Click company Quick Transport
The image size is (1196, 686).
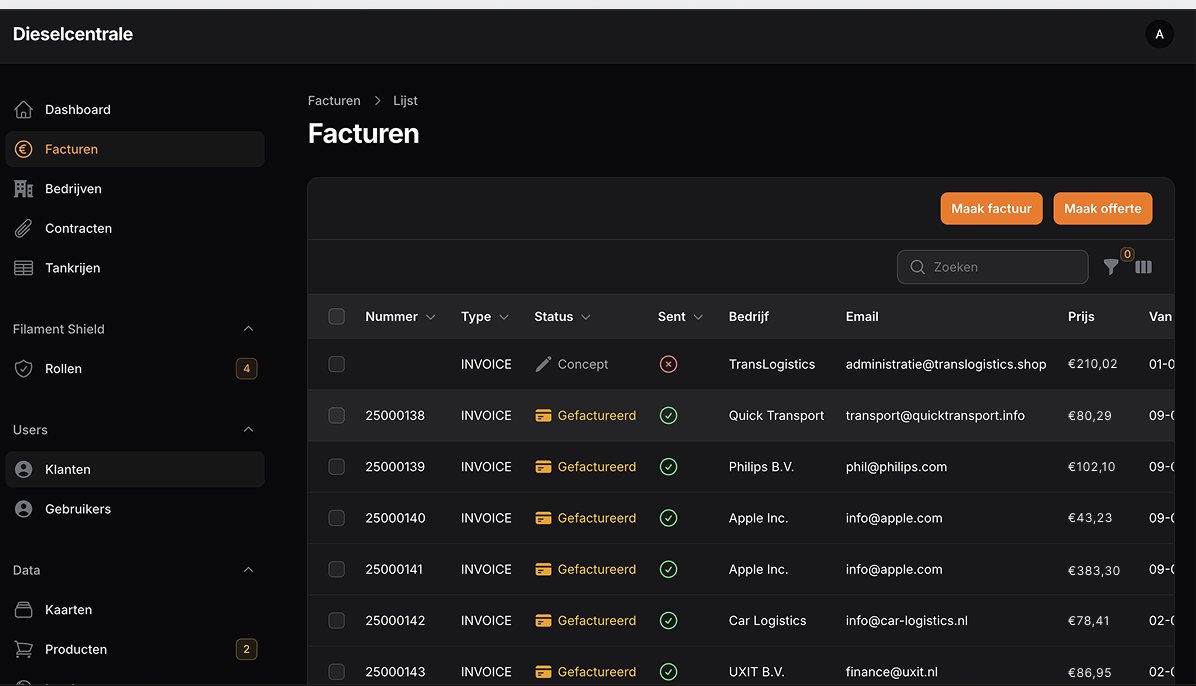(x=776, y=415)
